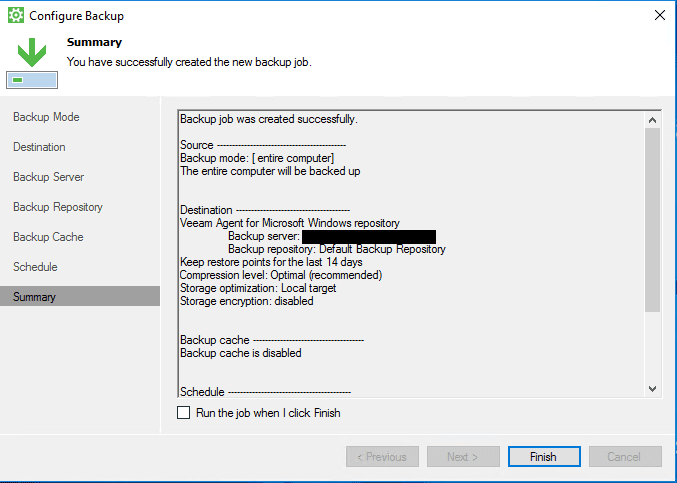Viewport: 677px width, 483px height.
Task: Click the 'Source' section header line
Action: tap(263, 145)
